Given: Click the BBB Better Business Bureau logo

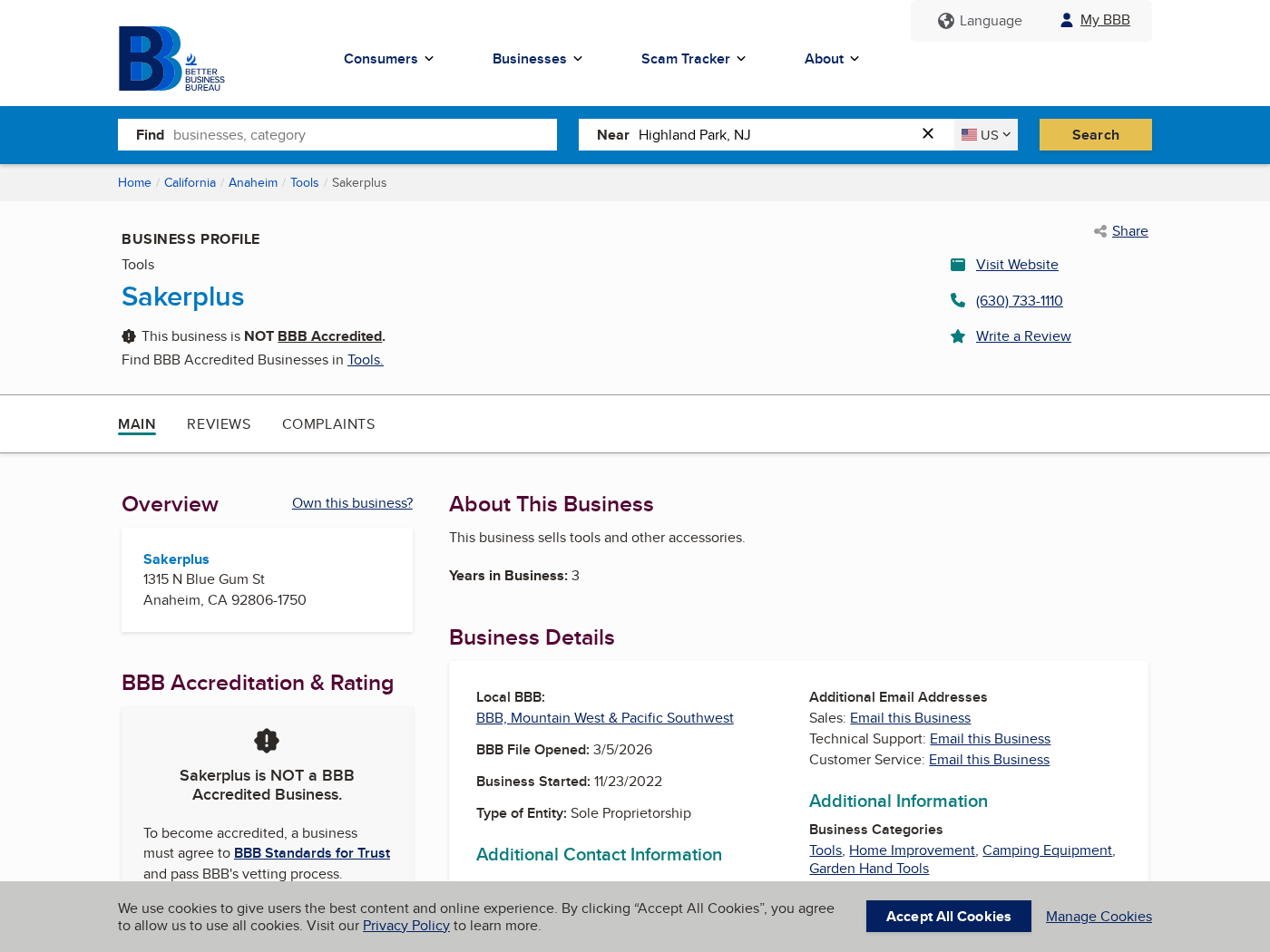Looking at the screenshot, I should 171,59.
